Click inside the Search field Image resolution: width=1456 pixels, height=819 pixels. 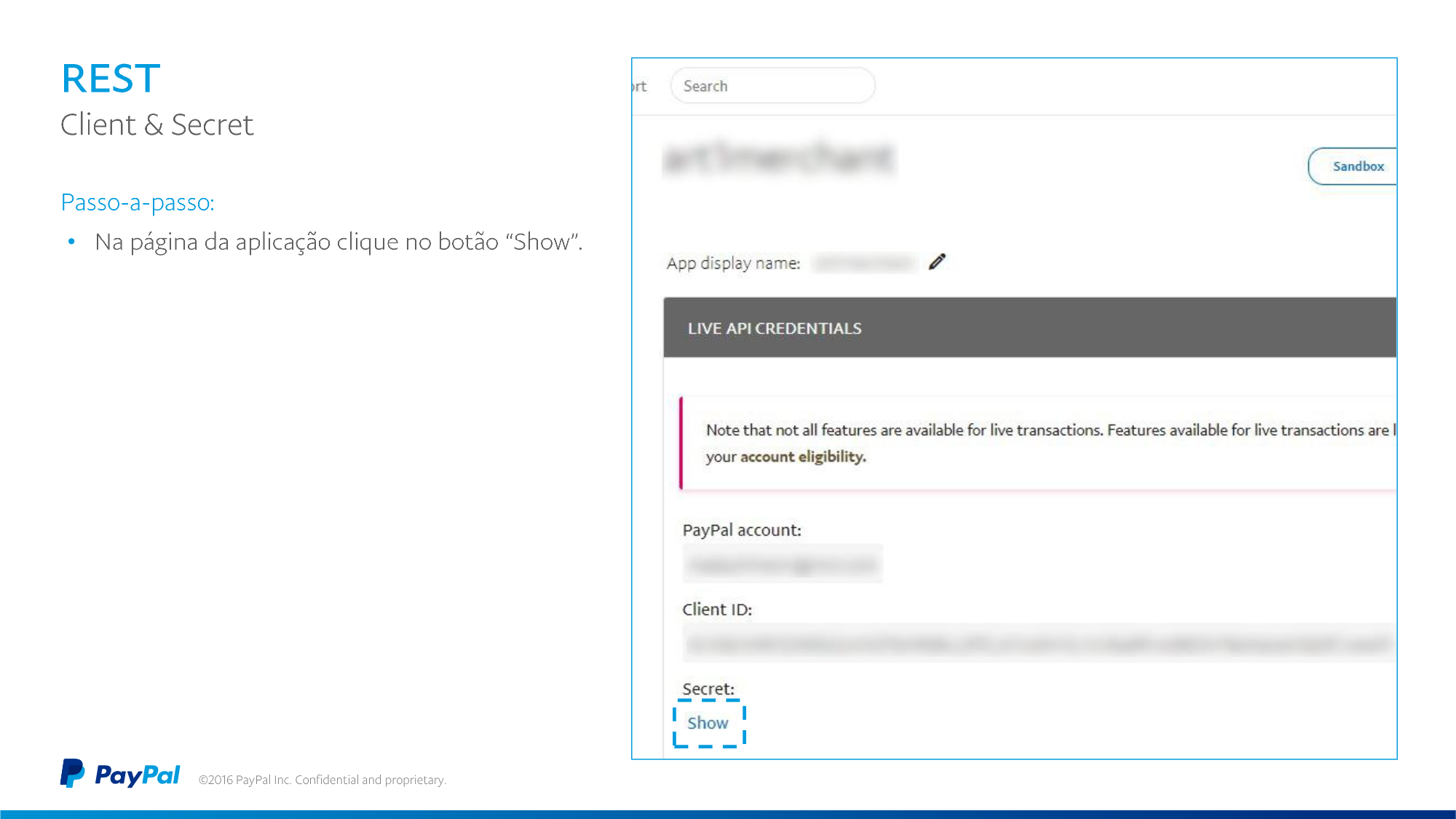772,86
